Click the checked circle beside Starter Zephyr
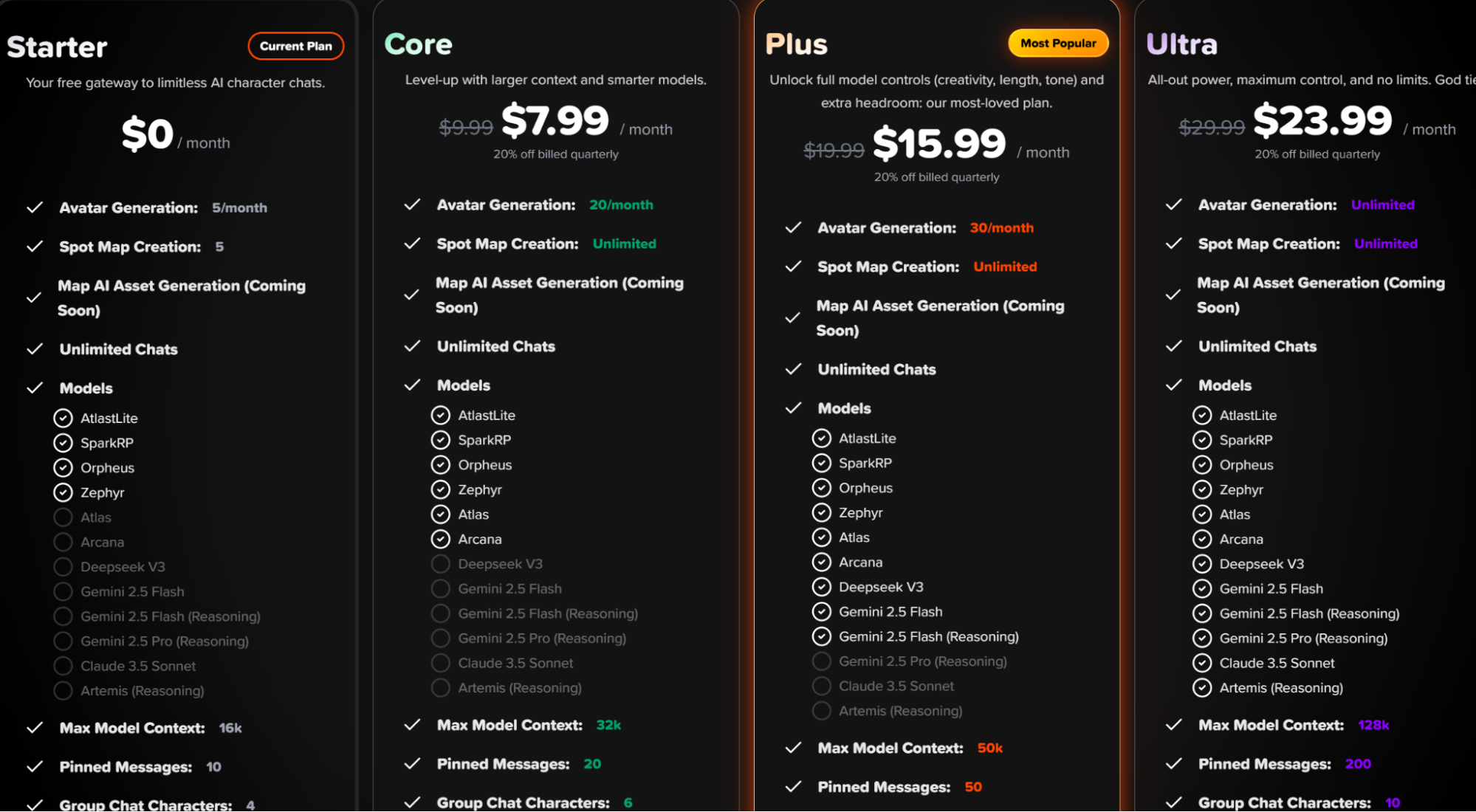Screen dimensions: 1476x812 click(63, 492)
